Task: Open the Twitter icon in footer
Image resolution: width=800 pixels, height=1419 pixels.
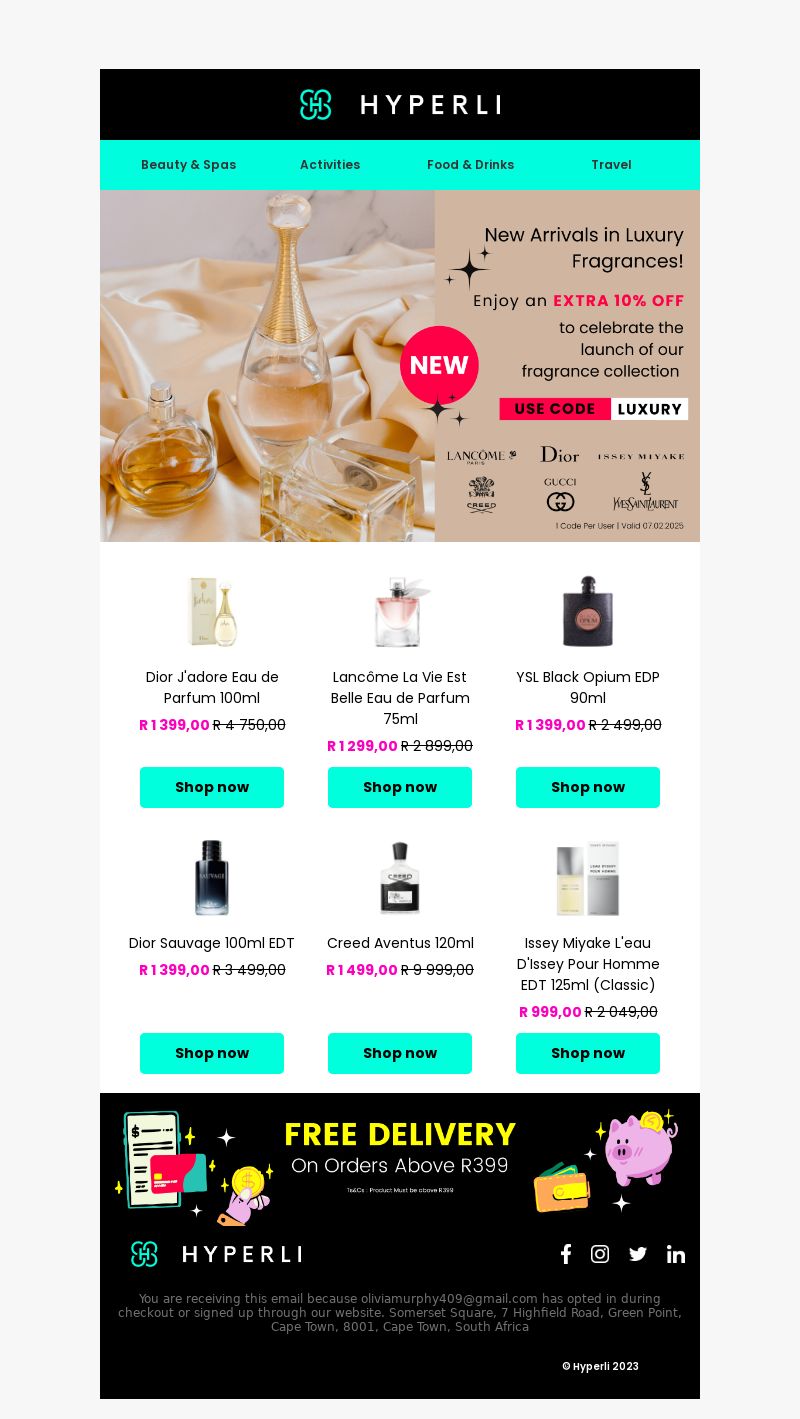Action: click(638, 1254)
